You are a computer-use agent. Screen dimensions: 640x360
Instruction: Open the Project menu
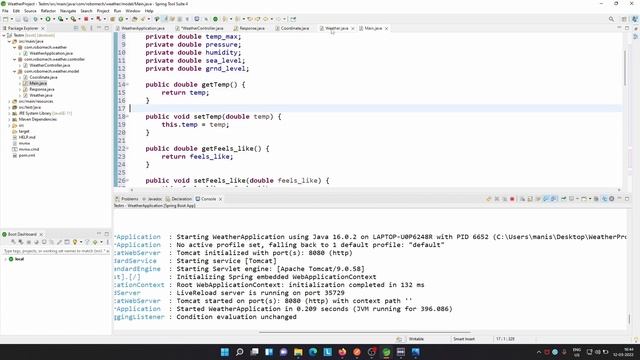click(103, 11)
